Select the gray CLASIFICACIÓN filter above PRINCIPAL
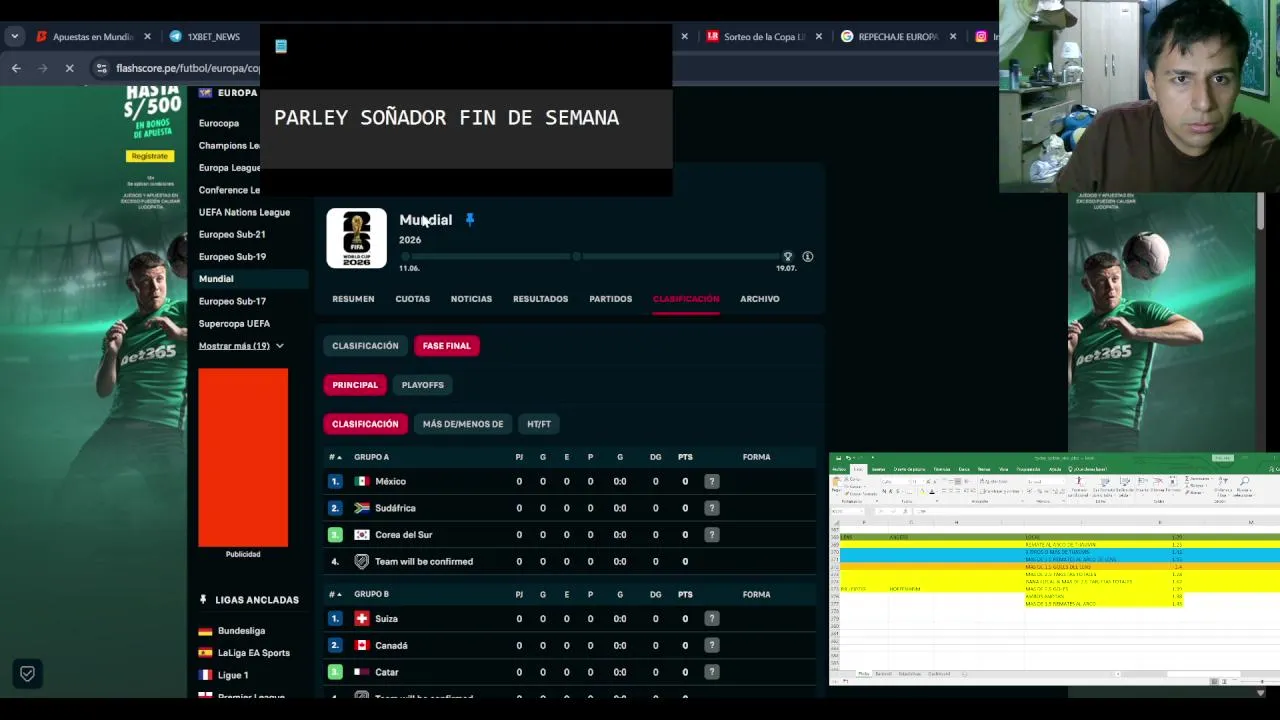The image size is (1280, 720). (x=365, y=346)
